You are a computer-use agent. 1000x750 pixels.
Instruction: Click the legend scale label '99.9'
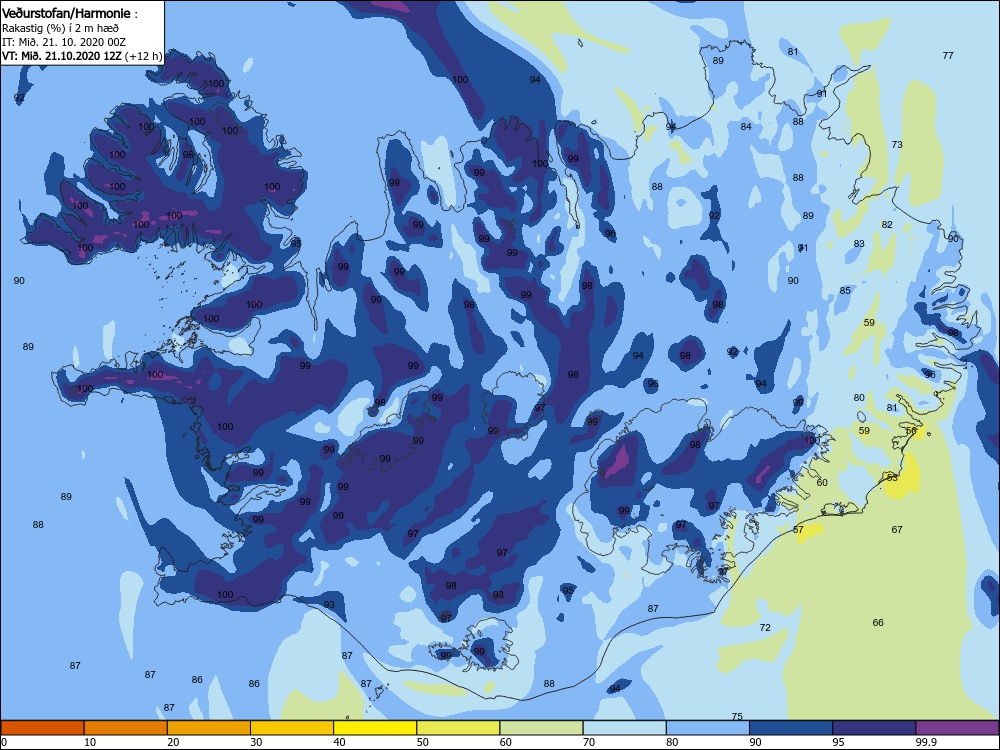(926, 742)
